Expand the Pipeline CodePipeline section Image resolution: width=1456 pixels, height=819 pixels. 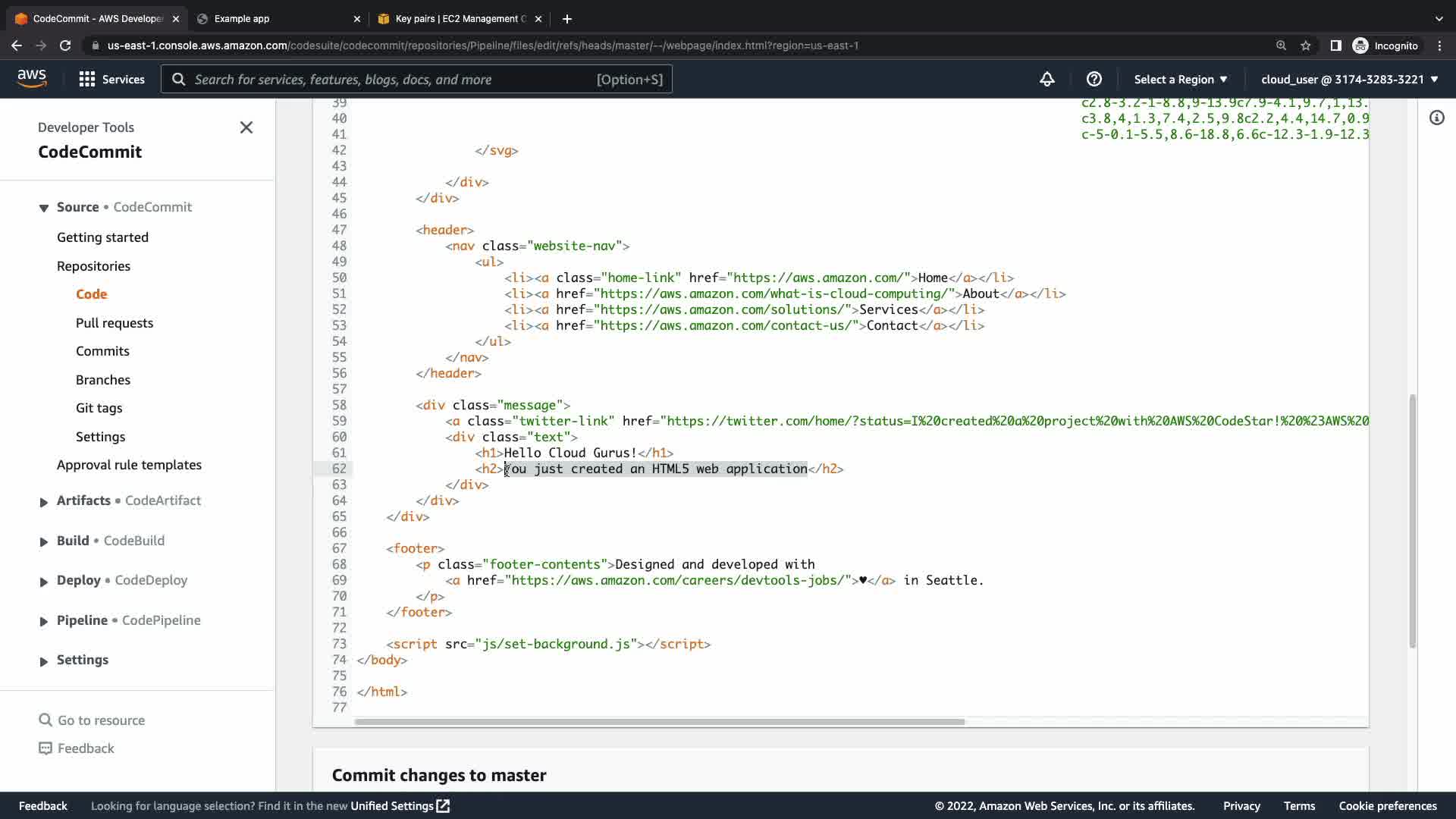click(x=44, y=621)
